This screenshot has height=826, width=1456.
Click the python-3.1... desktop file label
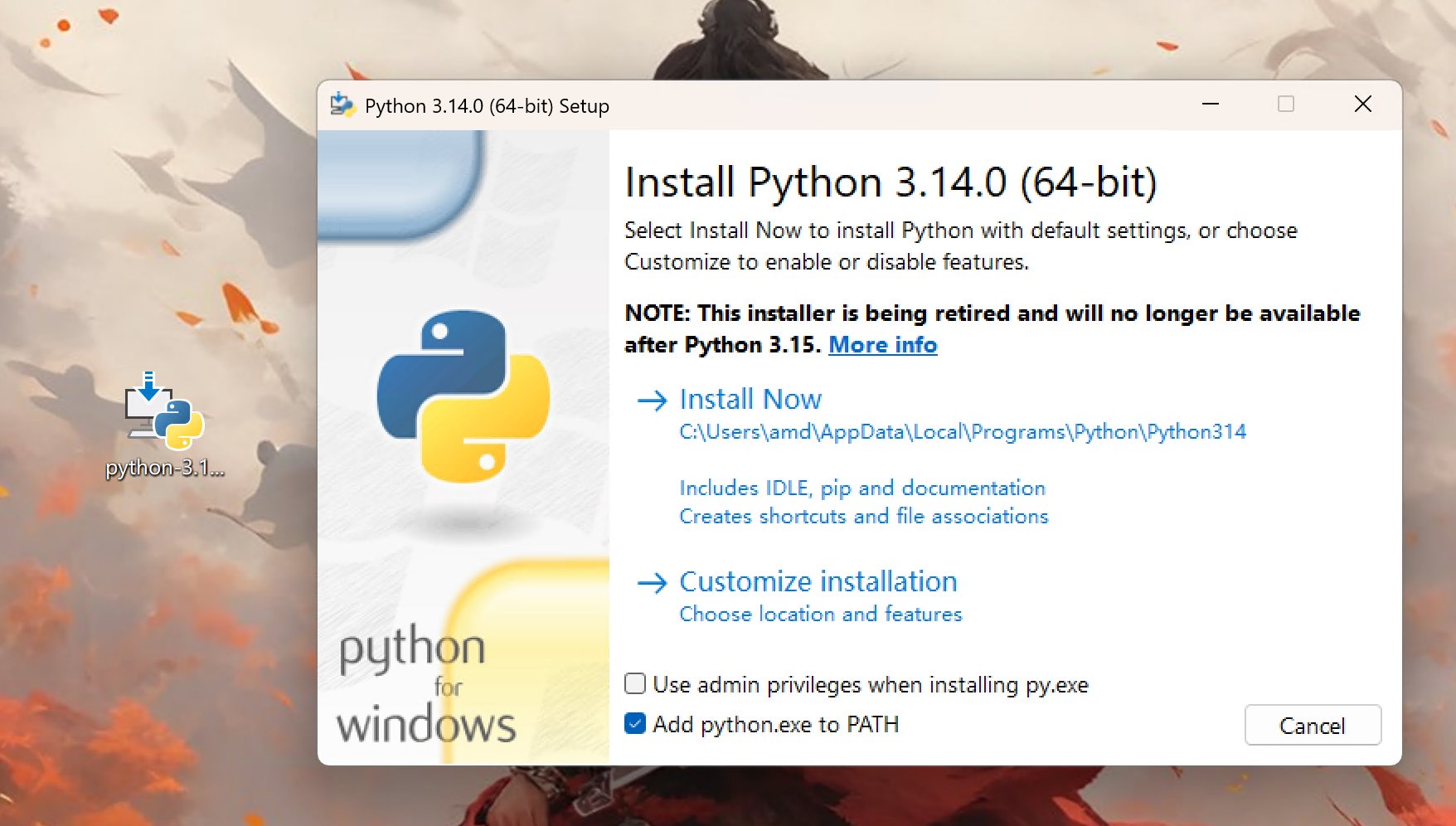point(165,468)
